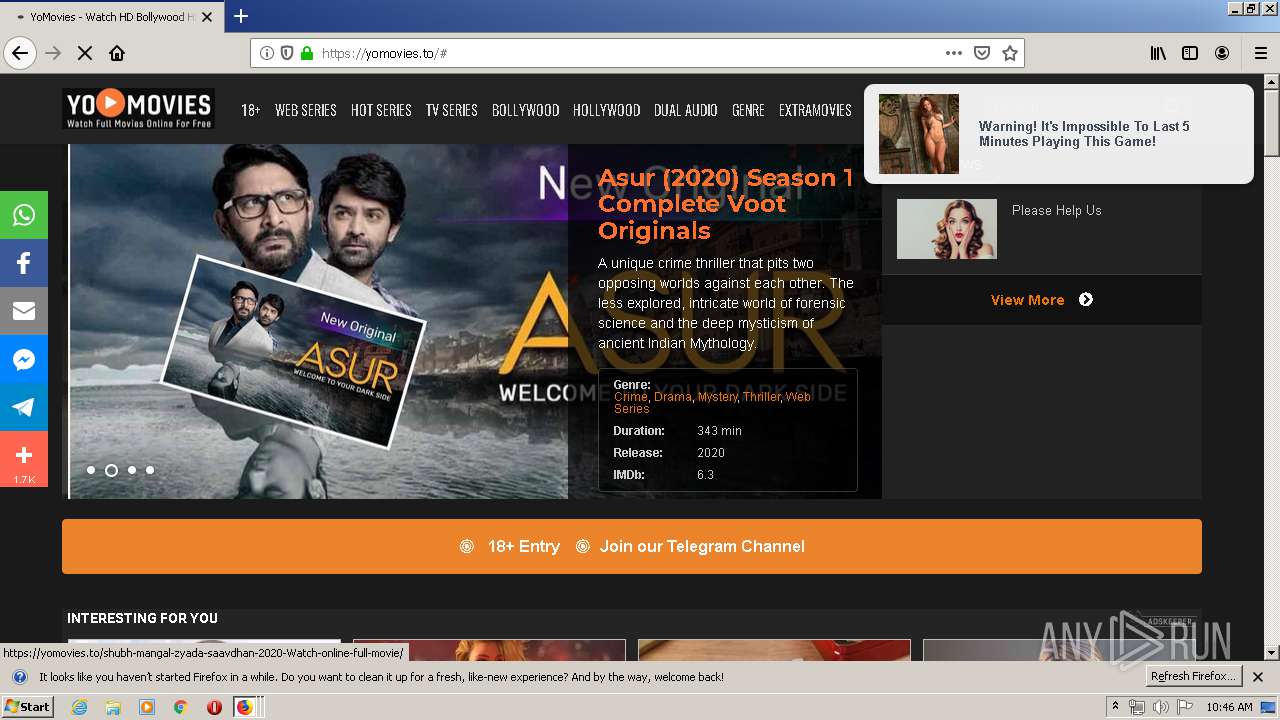
Task: Select the YoMovies browser tab
Action: (111, 16)
